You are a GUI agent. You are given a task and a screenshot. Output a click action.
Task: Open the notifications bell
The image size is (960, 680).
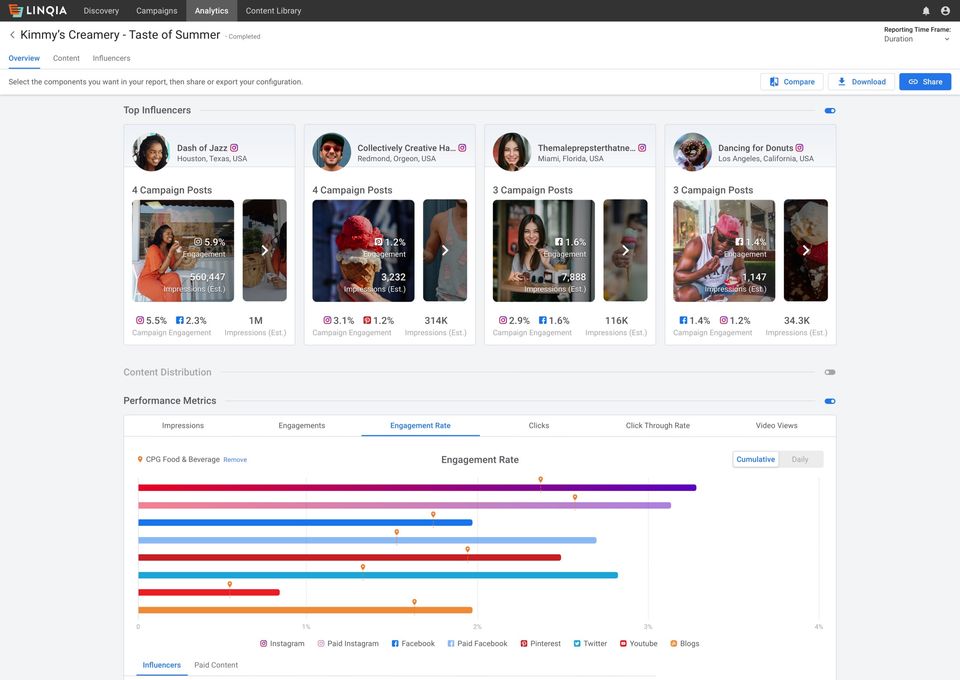[926, 10]
